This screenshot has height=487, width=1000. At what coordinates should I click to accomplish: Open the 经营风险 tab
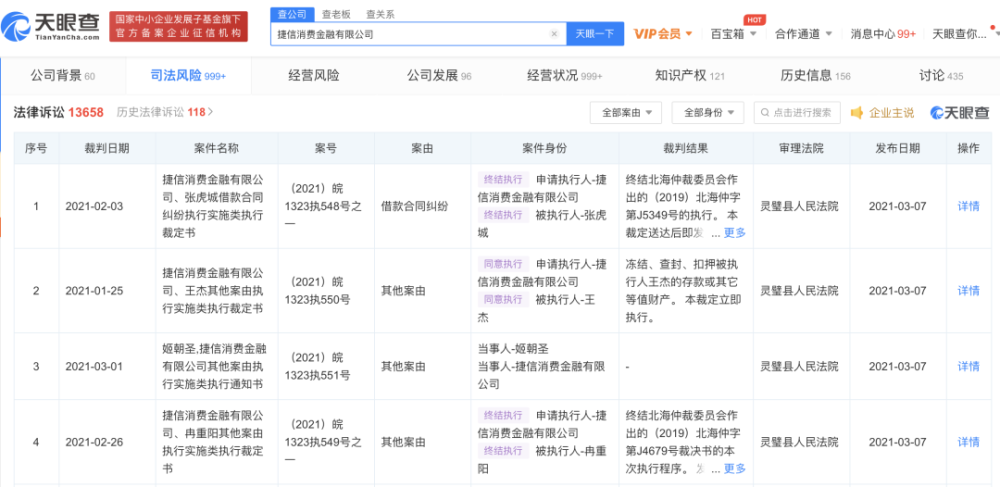(313, 76)
